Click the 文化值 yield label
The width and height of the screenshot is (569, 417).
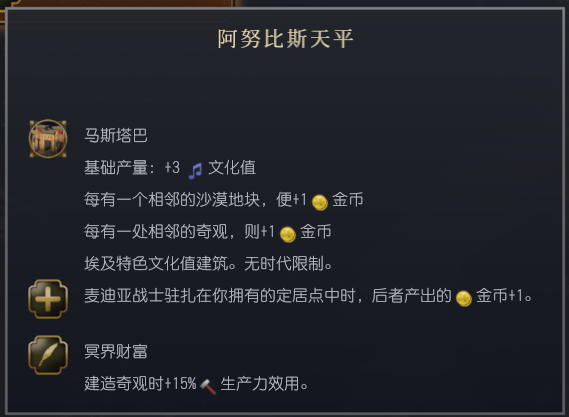[232, 168]
